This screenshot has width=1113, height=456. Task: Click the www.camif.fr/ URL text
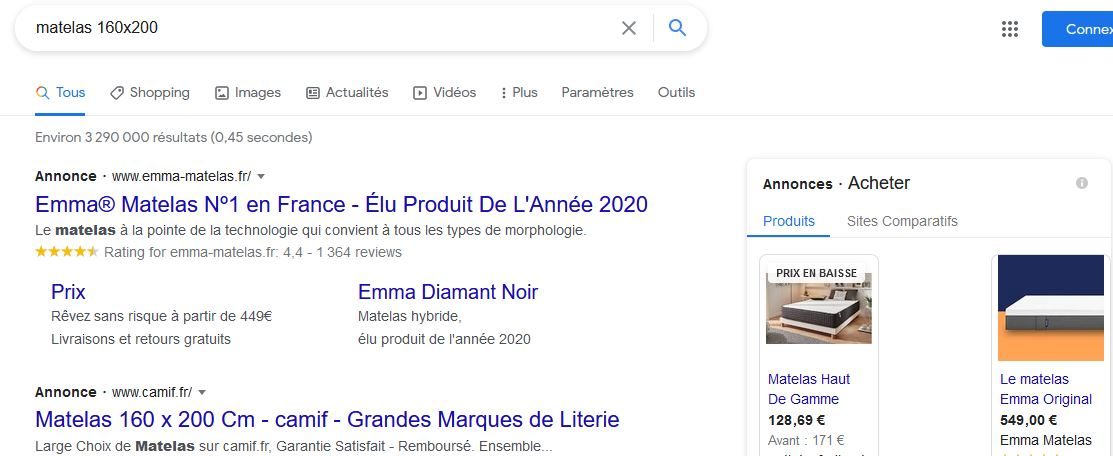click(x=152, y=392)
